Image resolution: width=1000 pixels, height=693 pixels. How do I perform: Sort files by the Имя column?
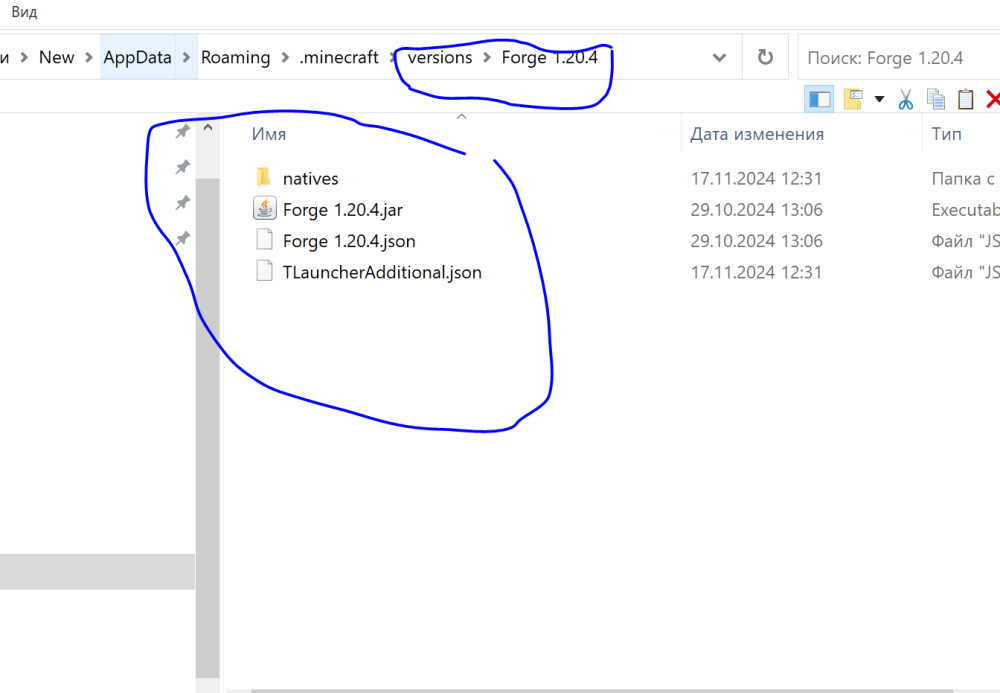(x=268, y=135)
